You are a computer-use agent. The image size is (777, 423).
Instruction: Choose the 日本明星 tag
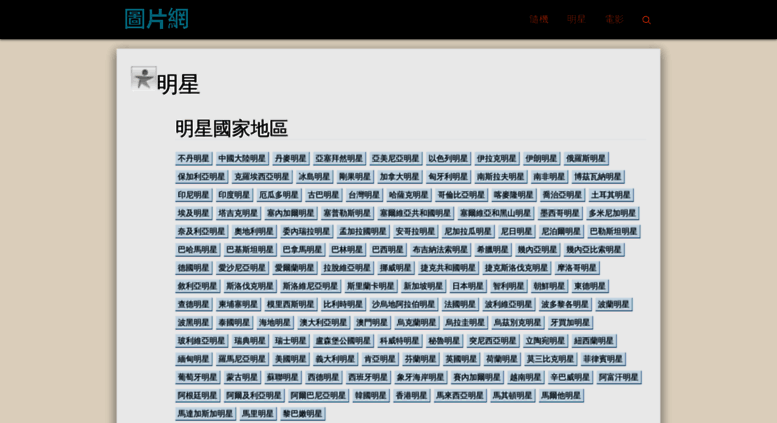point(468,287)
